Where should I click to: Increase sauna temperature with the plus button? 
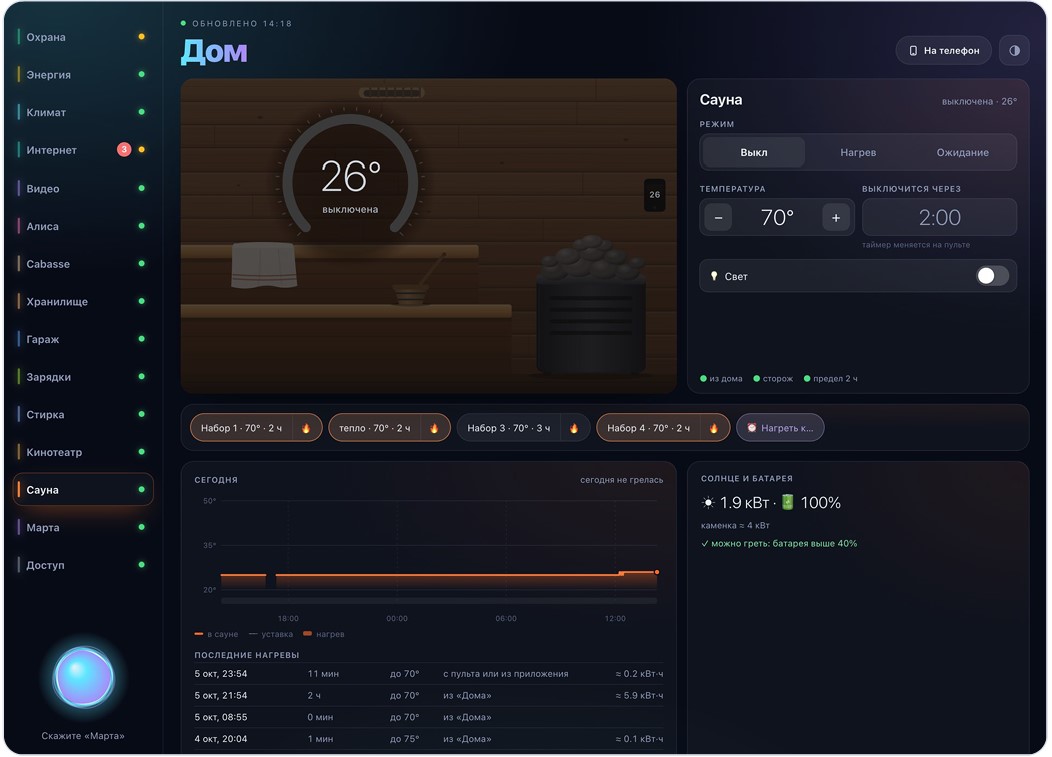click(x=836, y=217)
